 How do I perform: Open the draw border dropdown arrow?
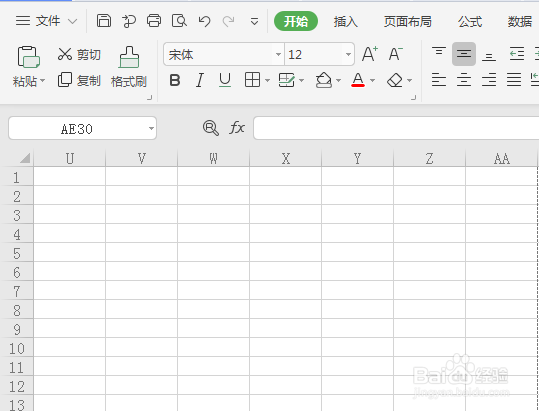click(x=301, y=81)
